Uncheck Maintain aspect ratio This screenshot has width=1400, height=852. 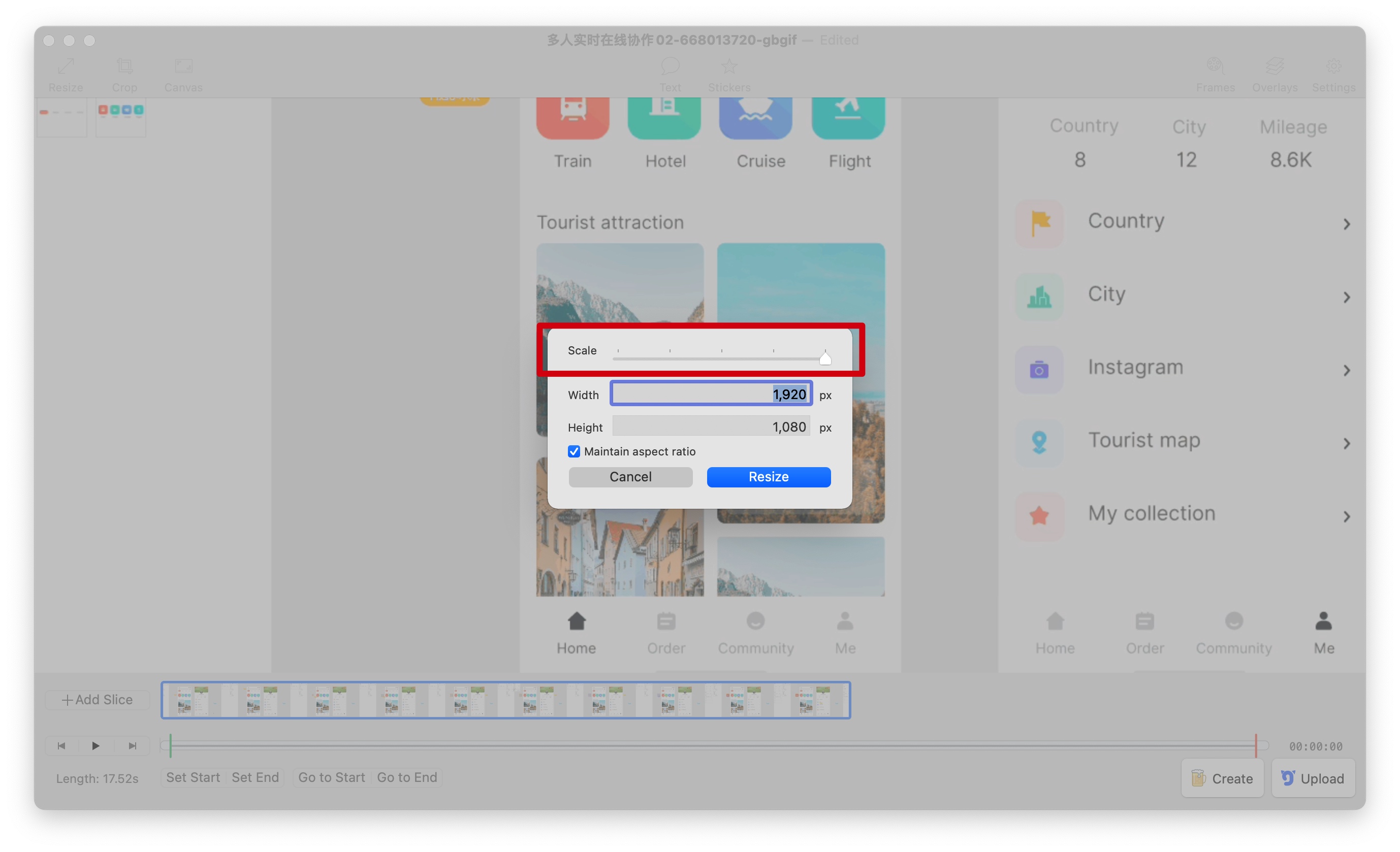[574, 451]
